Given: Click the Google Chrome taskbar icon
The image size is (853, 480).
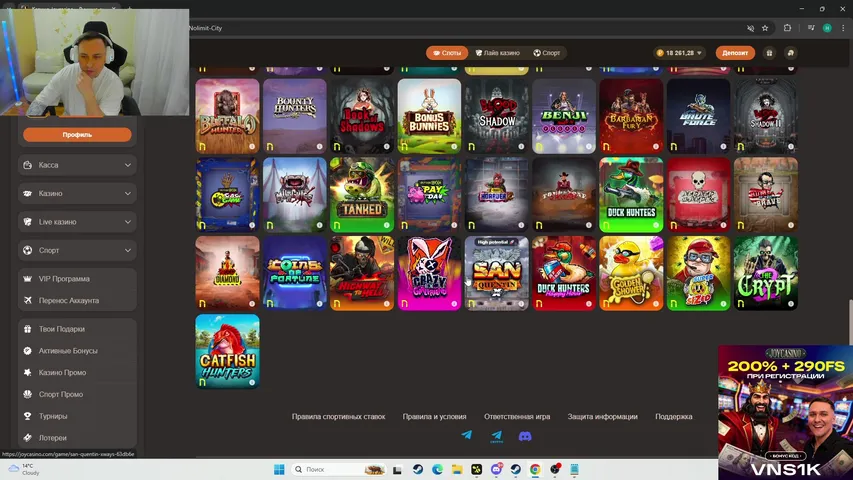Looking at the screenshot, I should (x=535, y=469).
